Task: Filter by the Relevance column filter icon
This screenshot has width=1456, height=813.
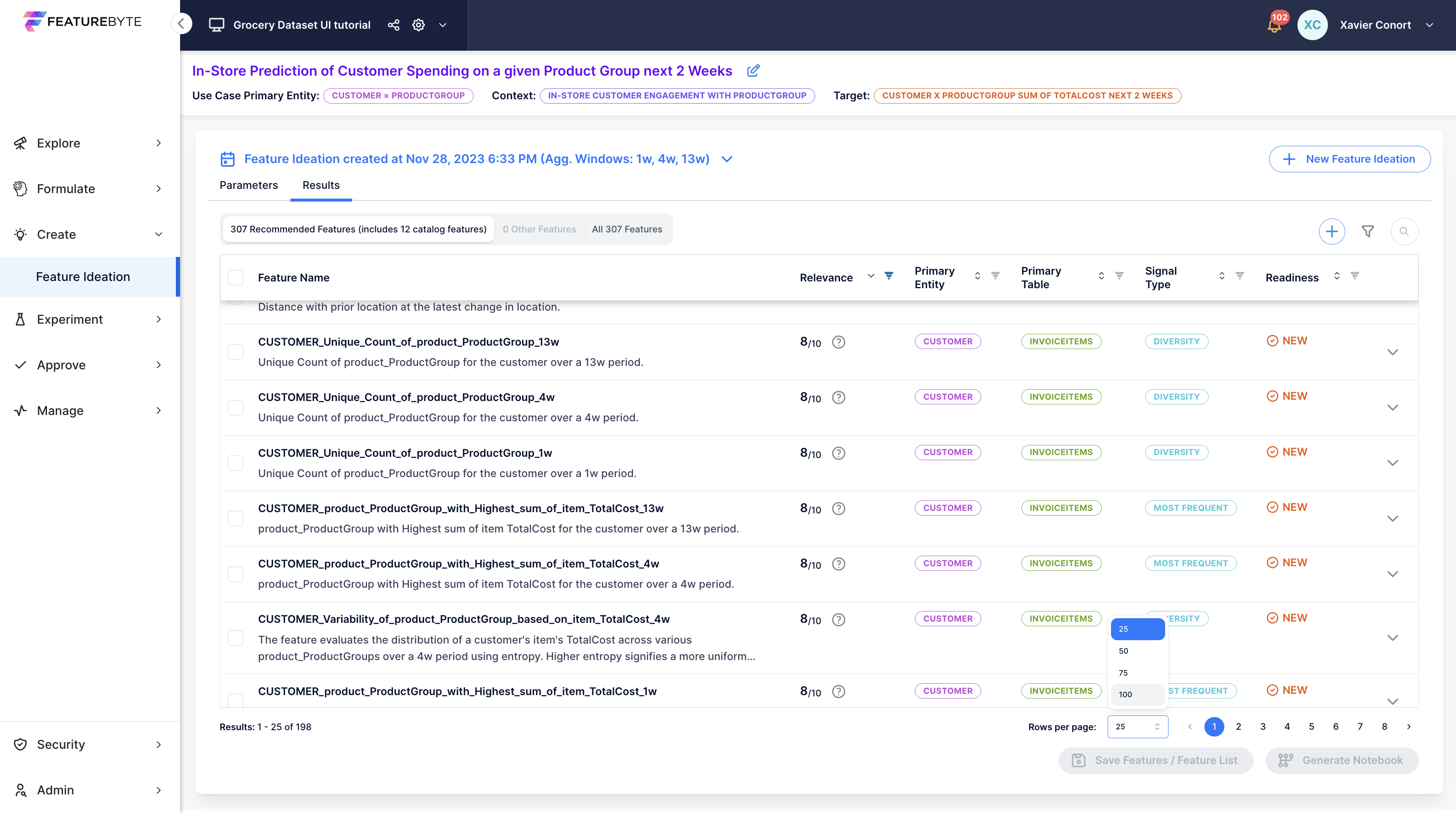Action: pos(889,276)
